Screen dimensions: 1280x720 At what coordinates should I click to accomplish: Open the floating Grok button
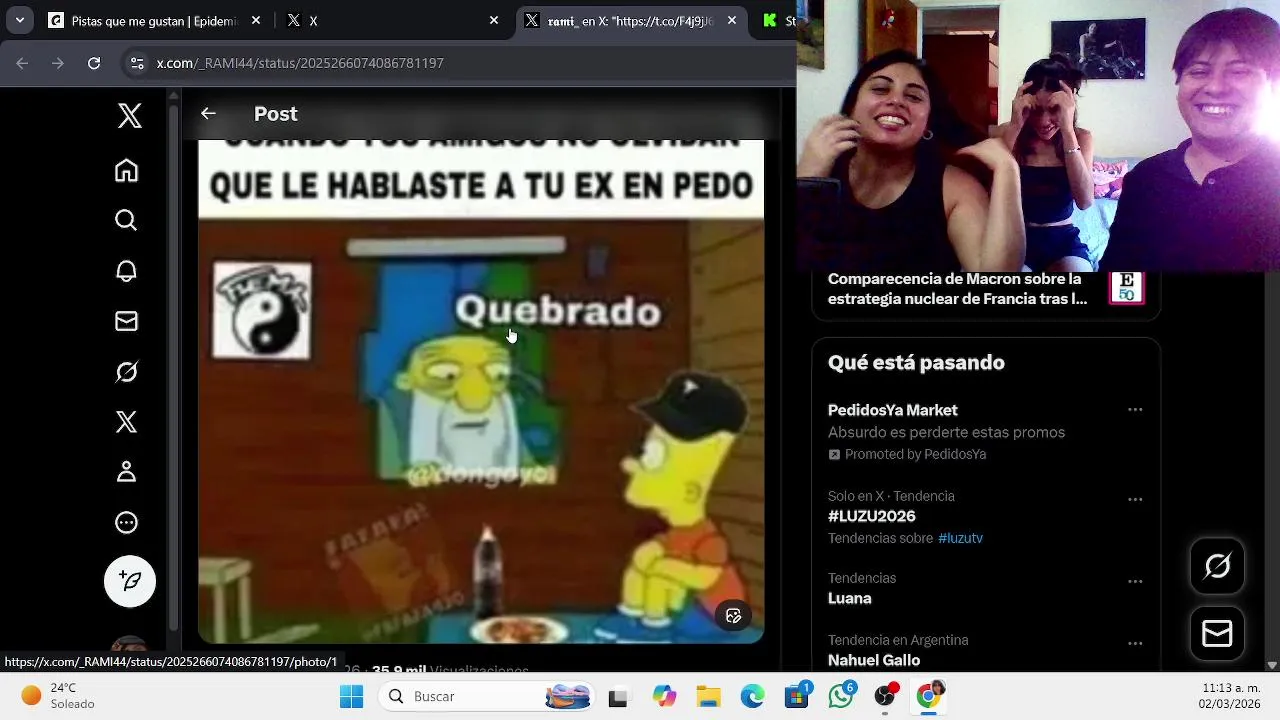[x=1217, y=567]
